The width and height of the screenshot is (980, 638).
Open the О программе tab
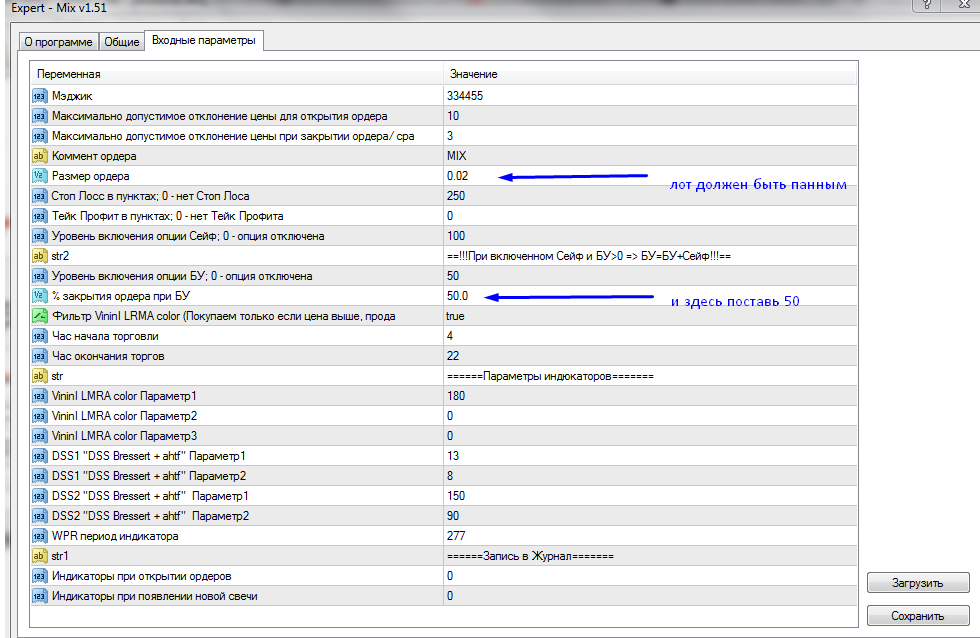58,42
